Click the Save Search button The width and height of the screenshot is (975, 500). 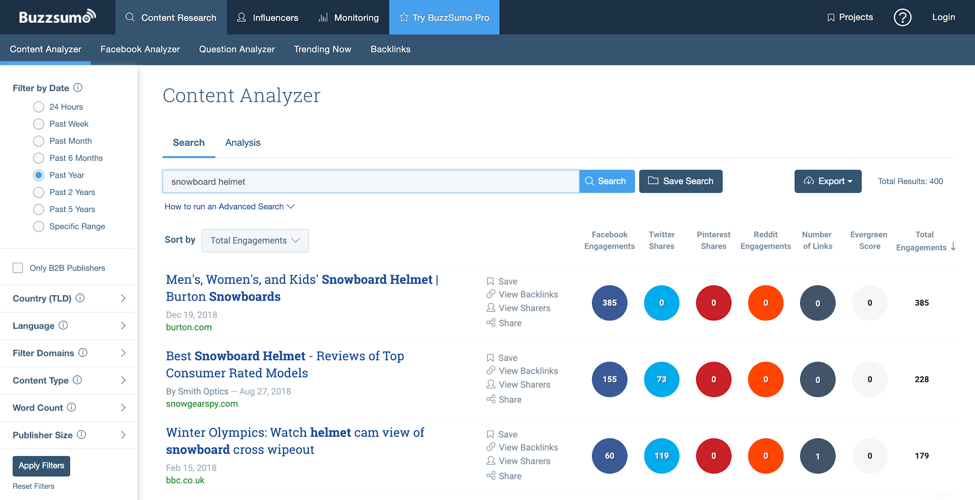click(680, 181)
